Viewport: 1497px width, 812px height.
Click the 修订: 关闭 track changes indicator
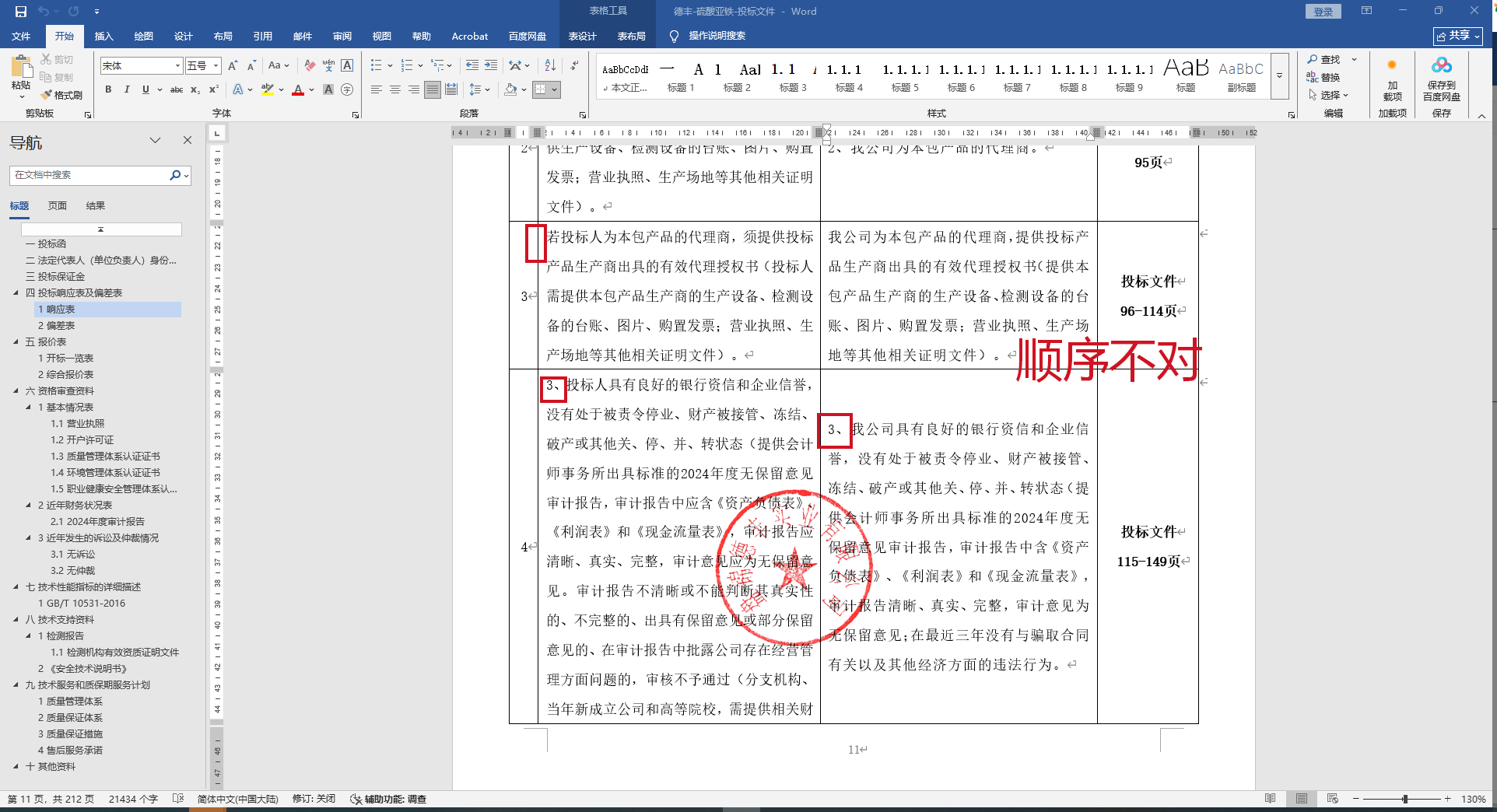point(314,799)
